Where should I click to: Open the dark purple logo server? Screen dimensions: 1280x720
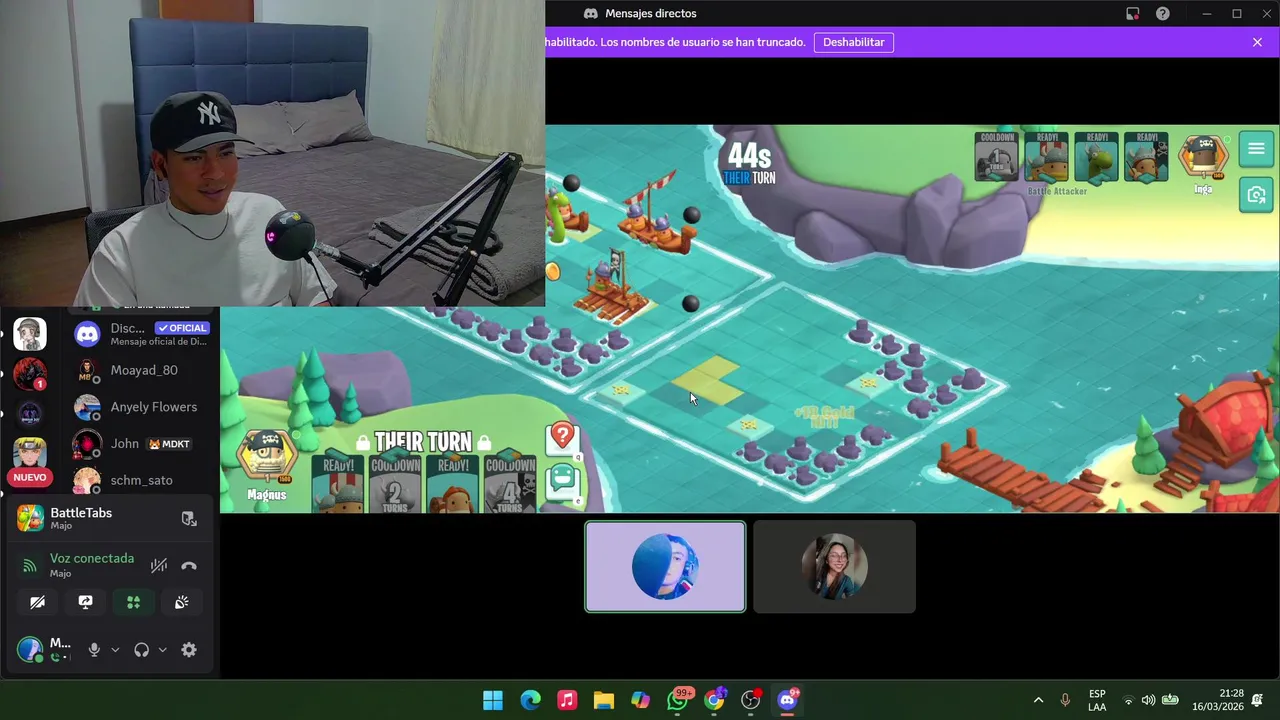pos(29,414)
